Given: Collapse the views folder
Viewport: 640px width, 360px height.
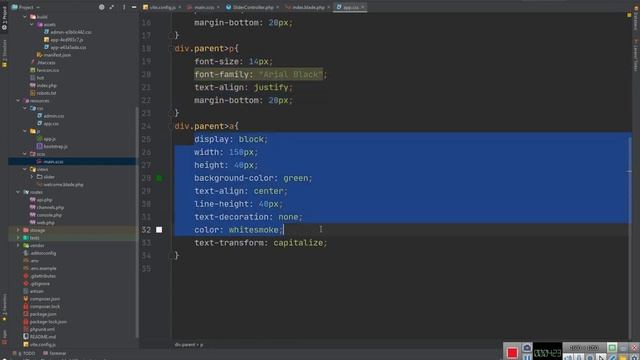Looking at the screenshot, I should click(25, 169).
